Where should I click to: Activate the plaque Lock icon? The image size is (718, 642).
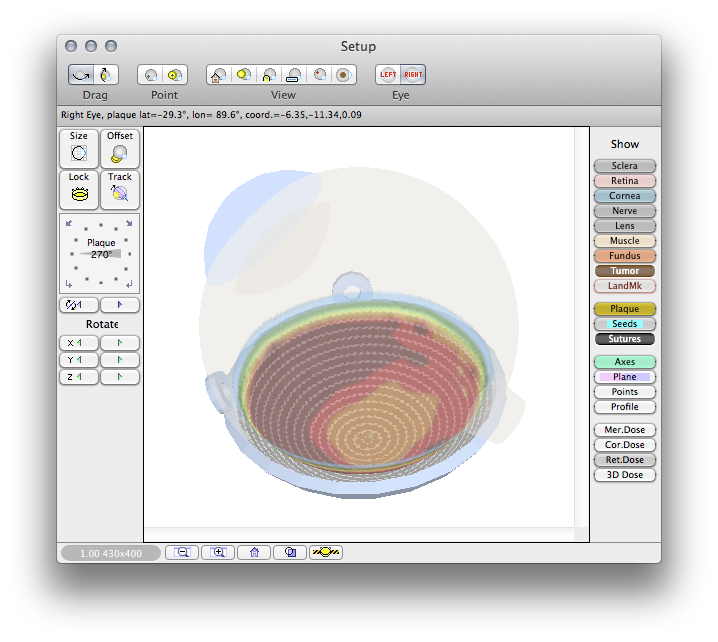pyautogui.click(x=79, y=190)
